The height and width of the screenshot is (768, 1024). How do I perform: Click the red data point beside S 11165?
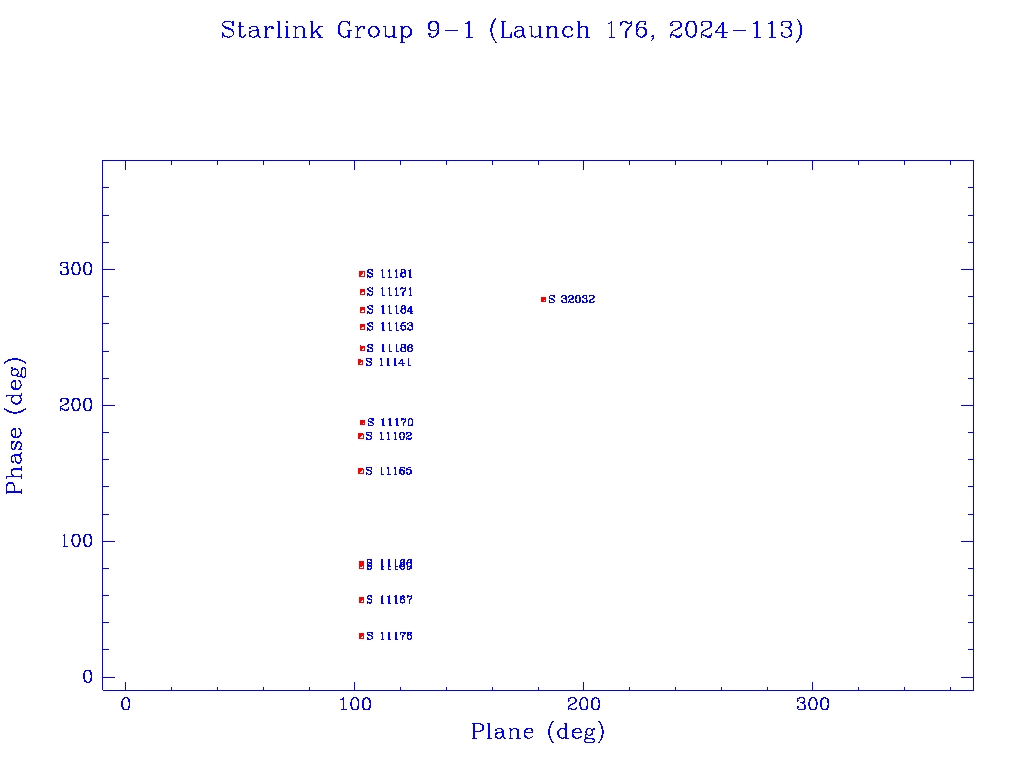pyautogui.click(x=360, y=472)
